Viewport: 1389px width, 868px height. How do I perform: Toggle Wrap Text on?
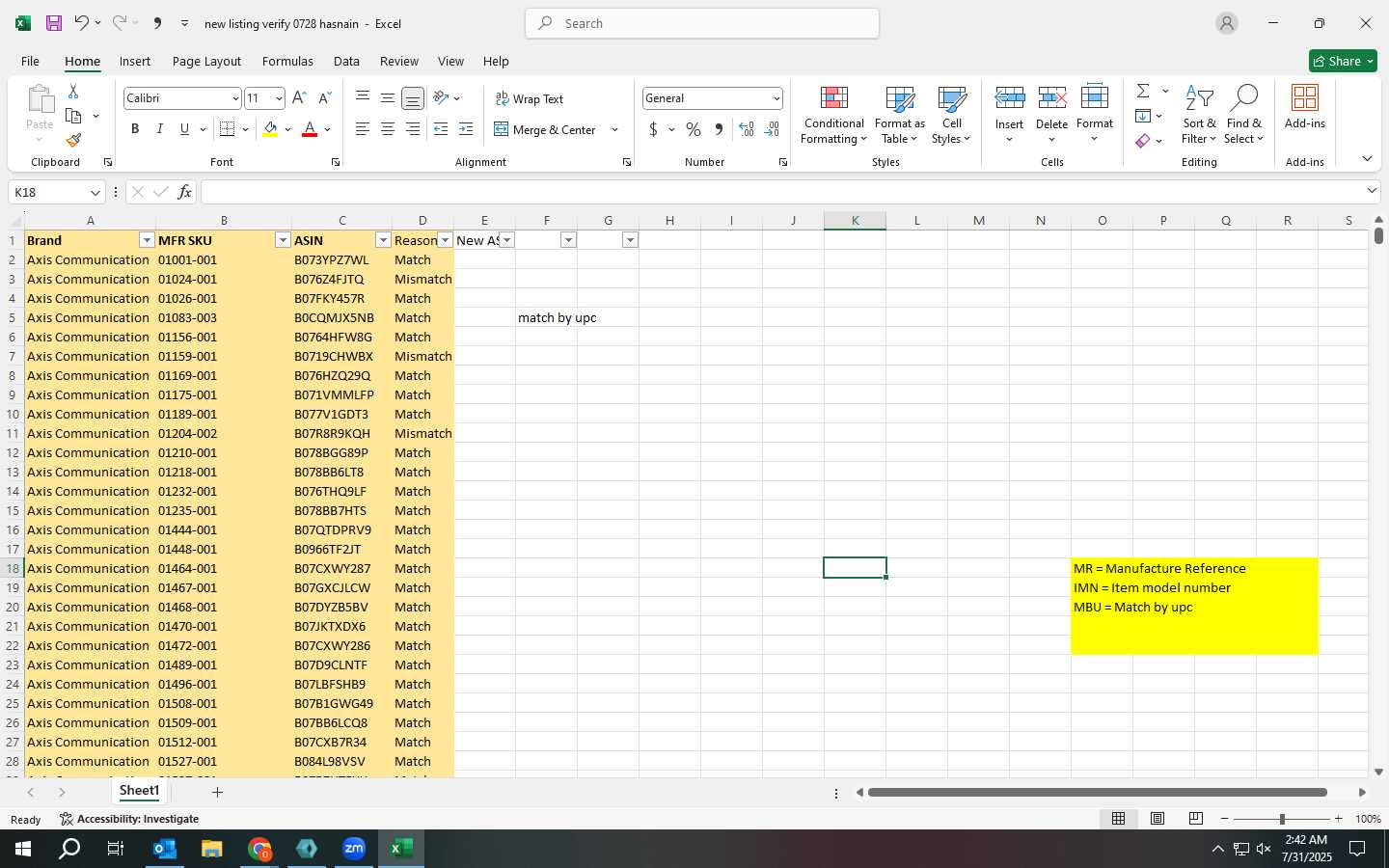pyautogui.click(x=529, y=98)
